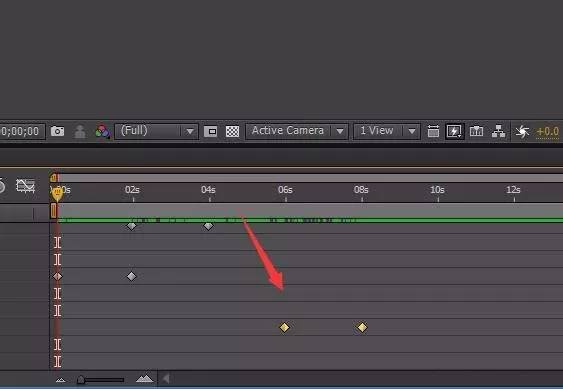
Task: Click the Timeline button icon in viewer bar
Action: point(476,131)
